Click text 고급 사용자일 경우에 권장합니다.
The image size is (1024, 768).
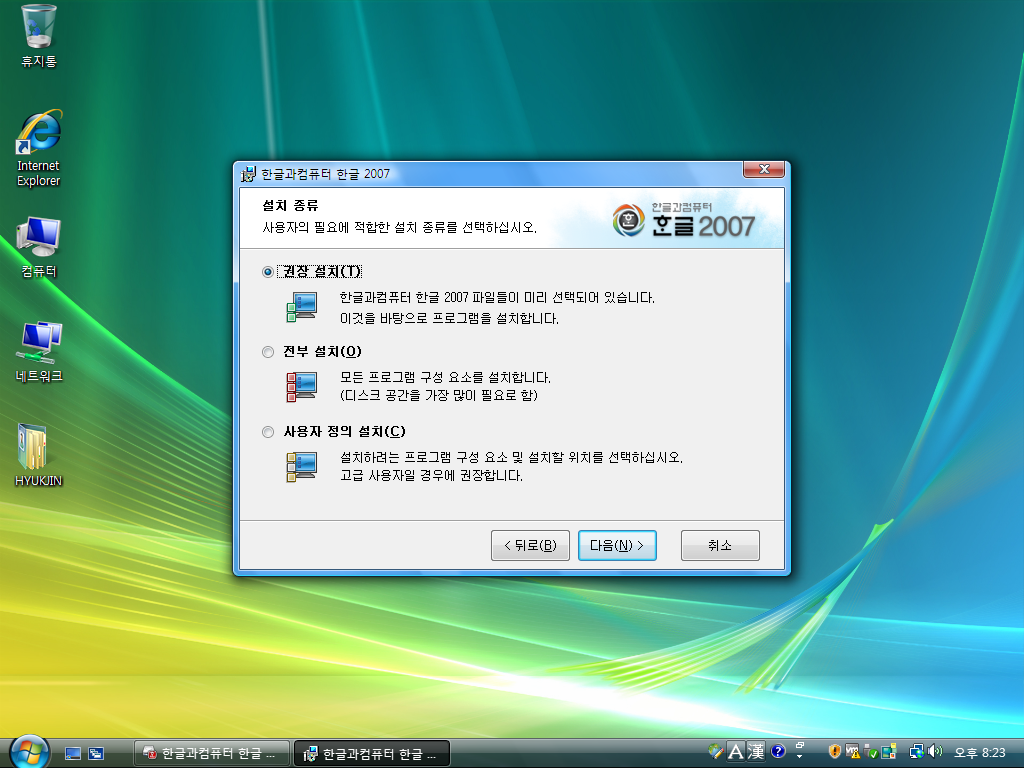point(431,475)
